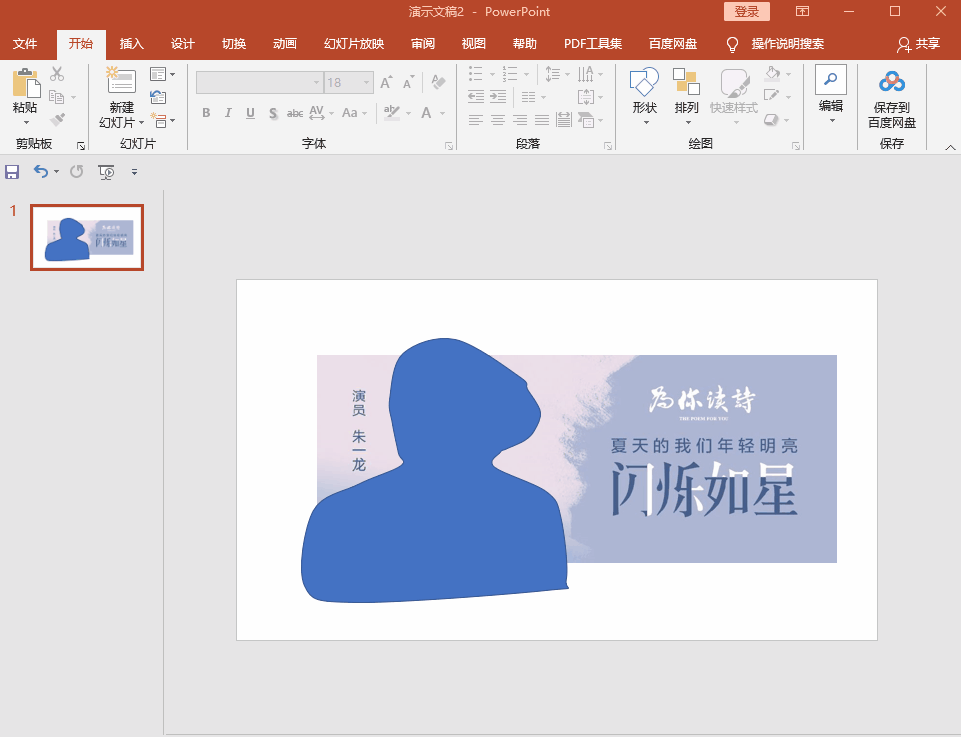Switch to the Design tab
Image resolution: width=961 pixels, height=737 pixels.
[183, 44]
